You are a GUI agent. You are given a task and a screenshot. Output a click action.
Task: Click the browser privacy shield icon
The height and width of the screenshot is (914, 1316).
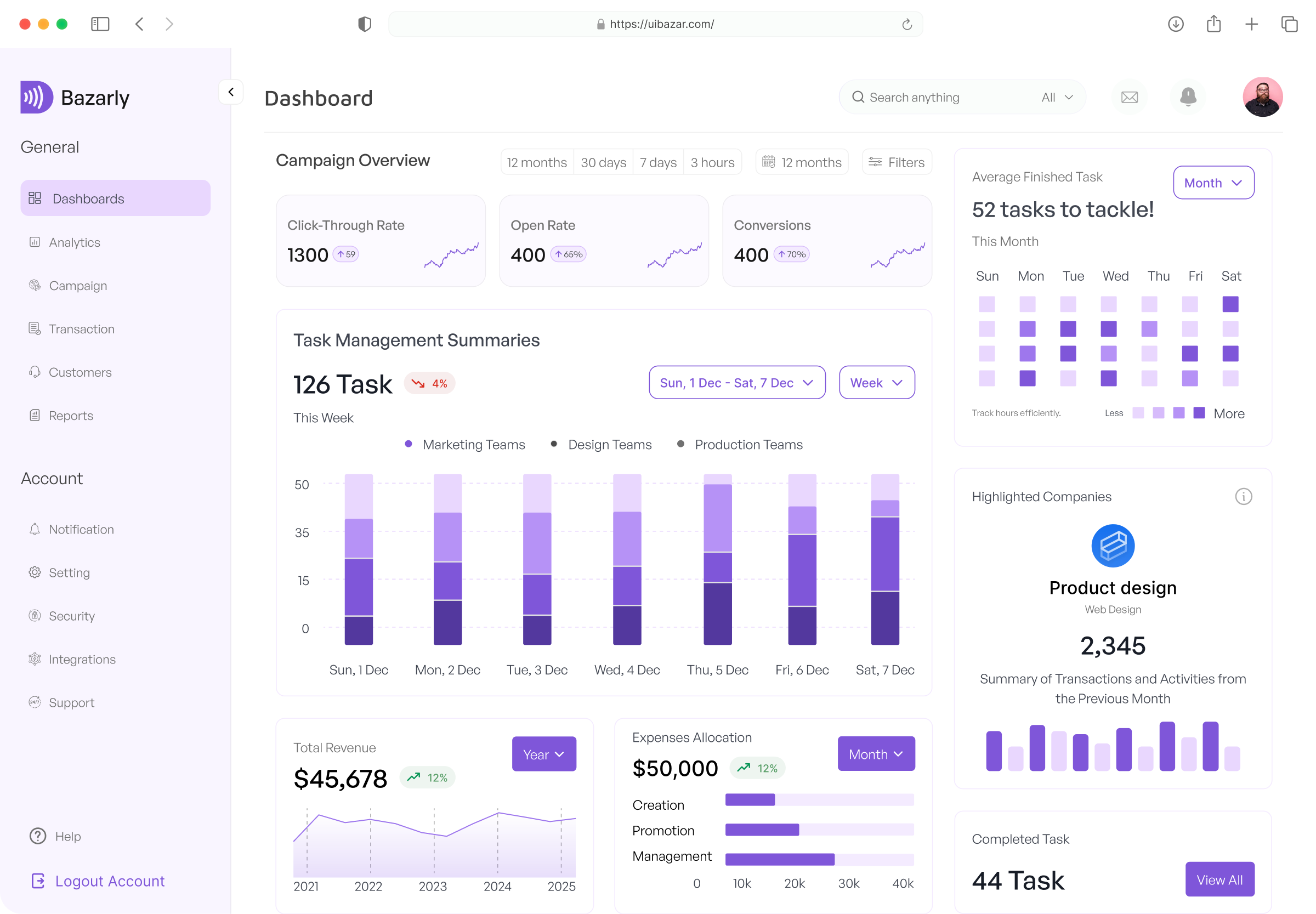point(364,24)
